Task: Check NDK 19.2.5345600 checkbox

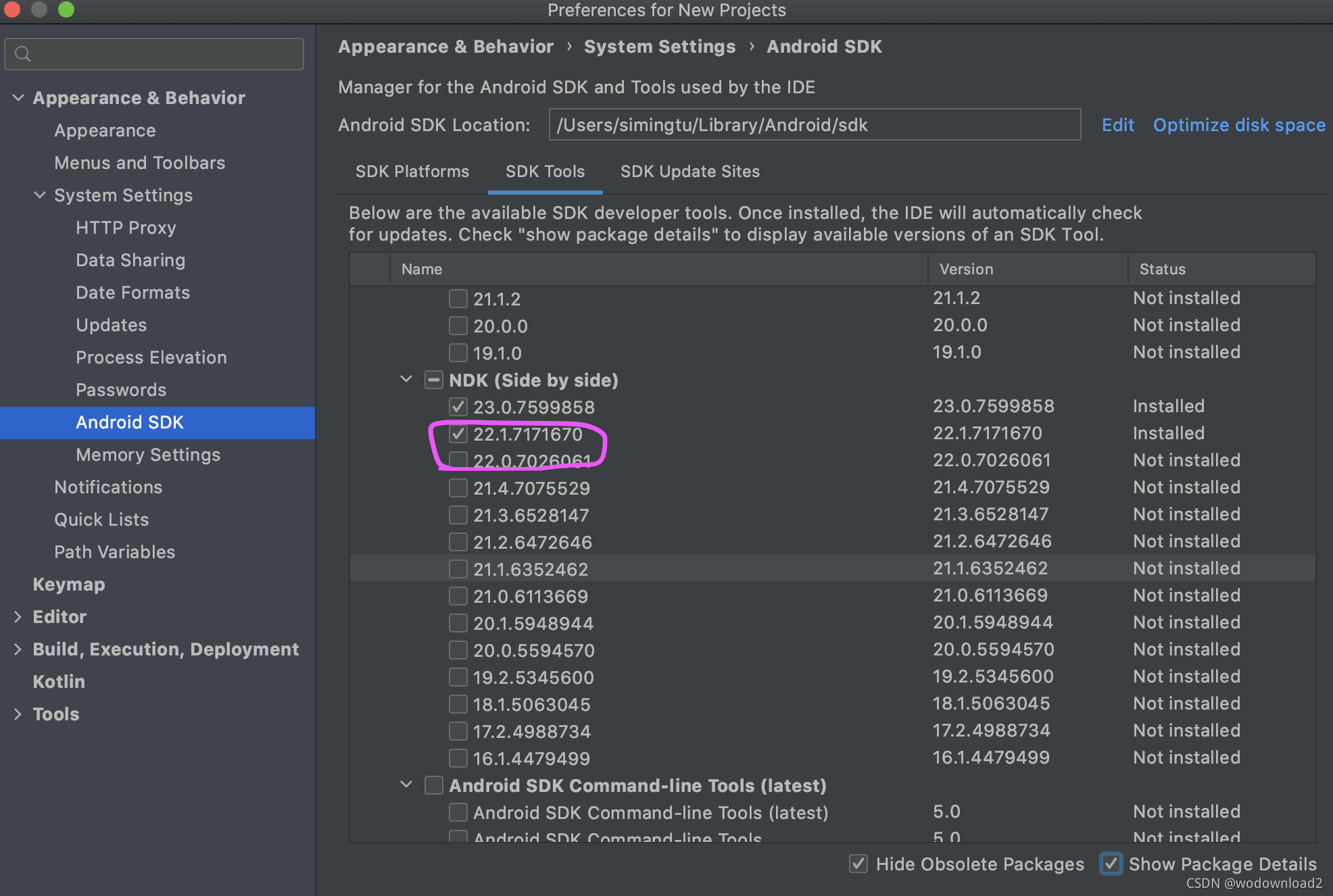Action: (458, 677)
